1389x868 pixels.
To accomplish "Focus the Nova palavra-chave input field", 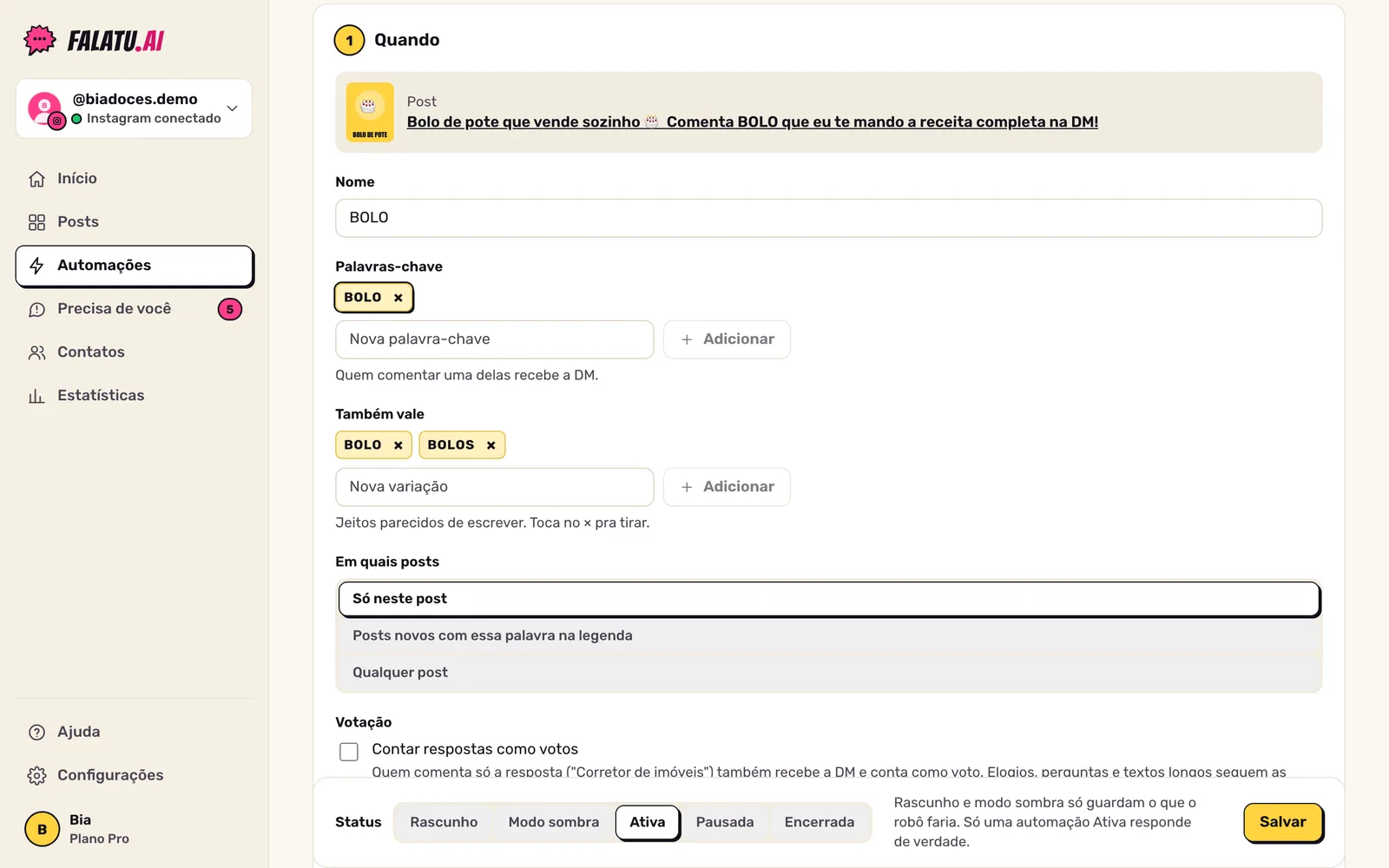I will (x=495, y=339).
